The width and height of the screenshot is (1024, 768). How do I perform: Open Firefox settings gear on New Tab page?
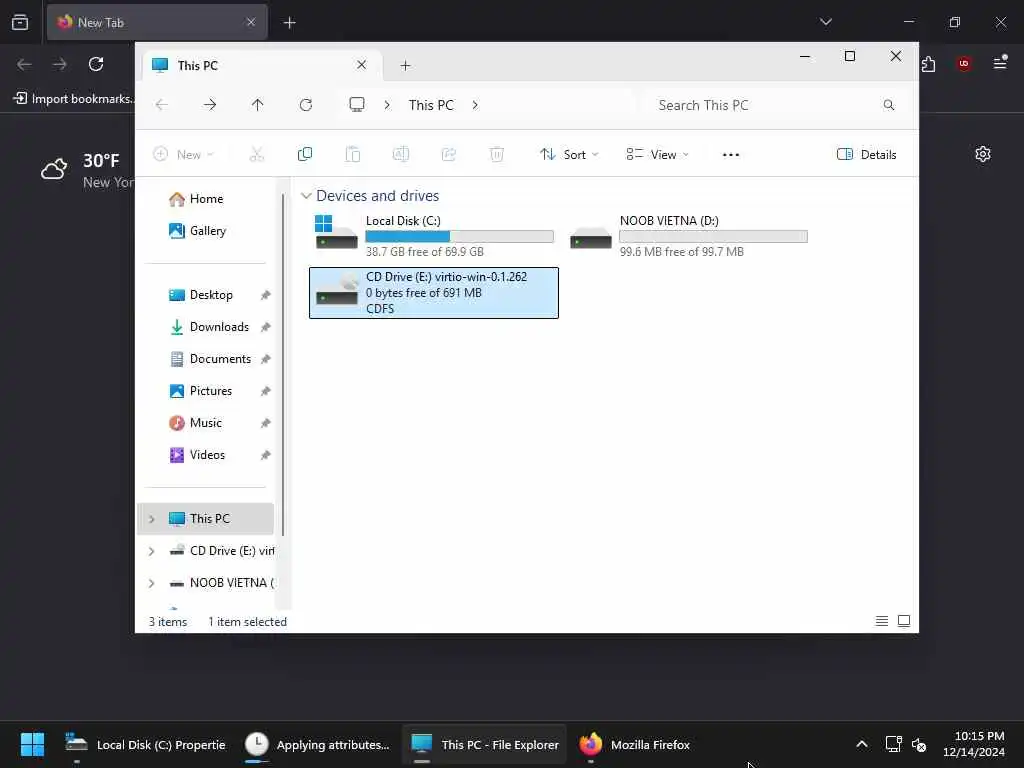coord(983,154)
